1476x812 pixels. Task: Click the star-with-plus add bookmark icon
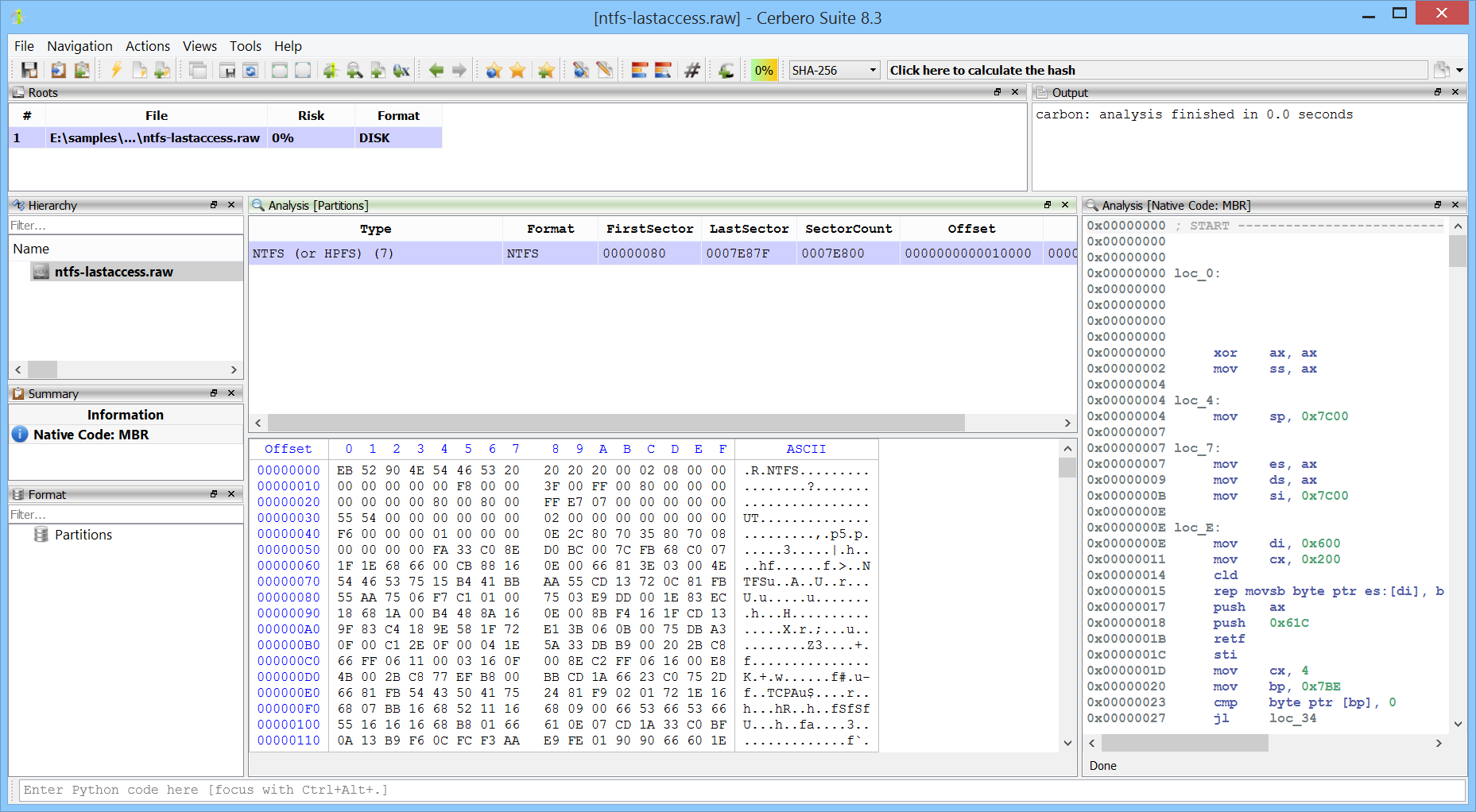(x=546, y=70)
